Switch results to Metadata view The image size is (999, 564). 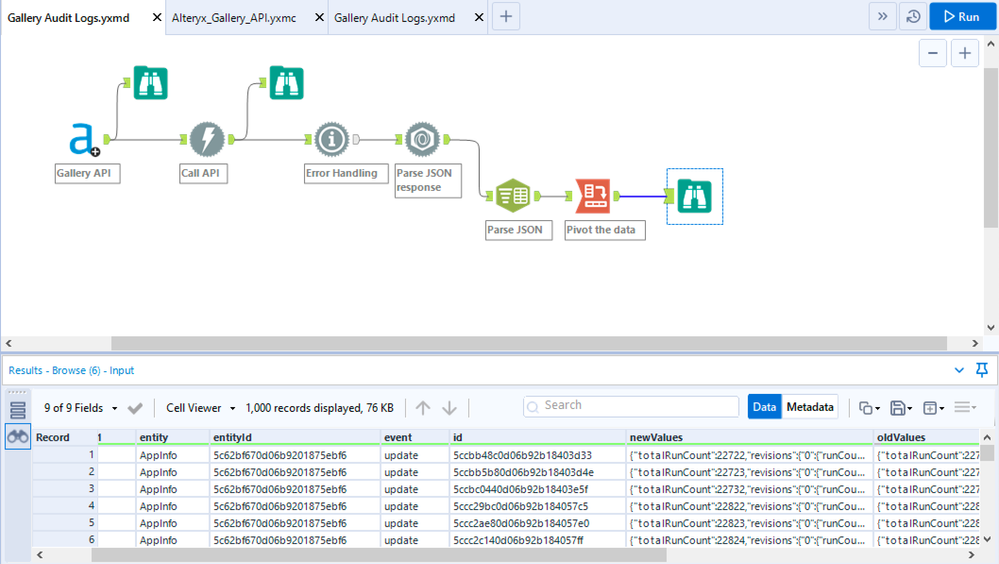810,407
